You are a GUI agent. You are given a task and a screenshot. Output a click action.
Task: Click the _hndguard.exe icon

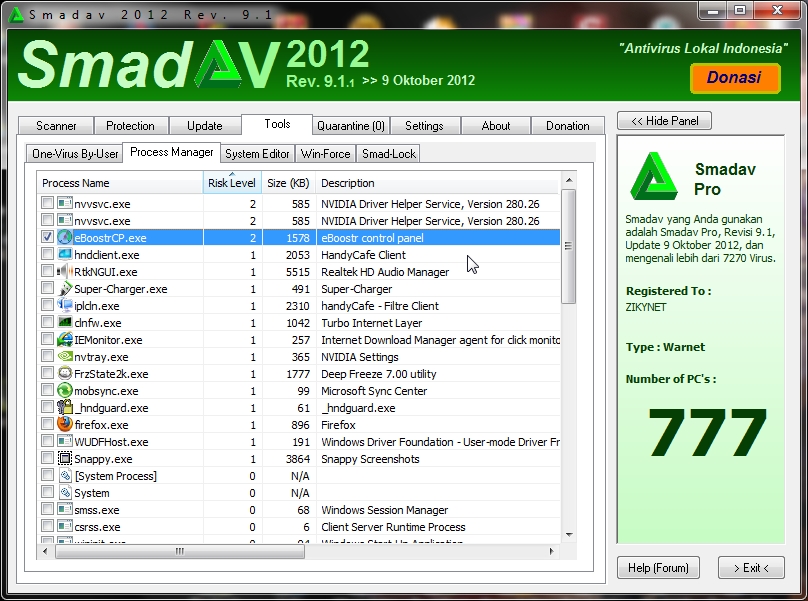[x=64, y=407]
